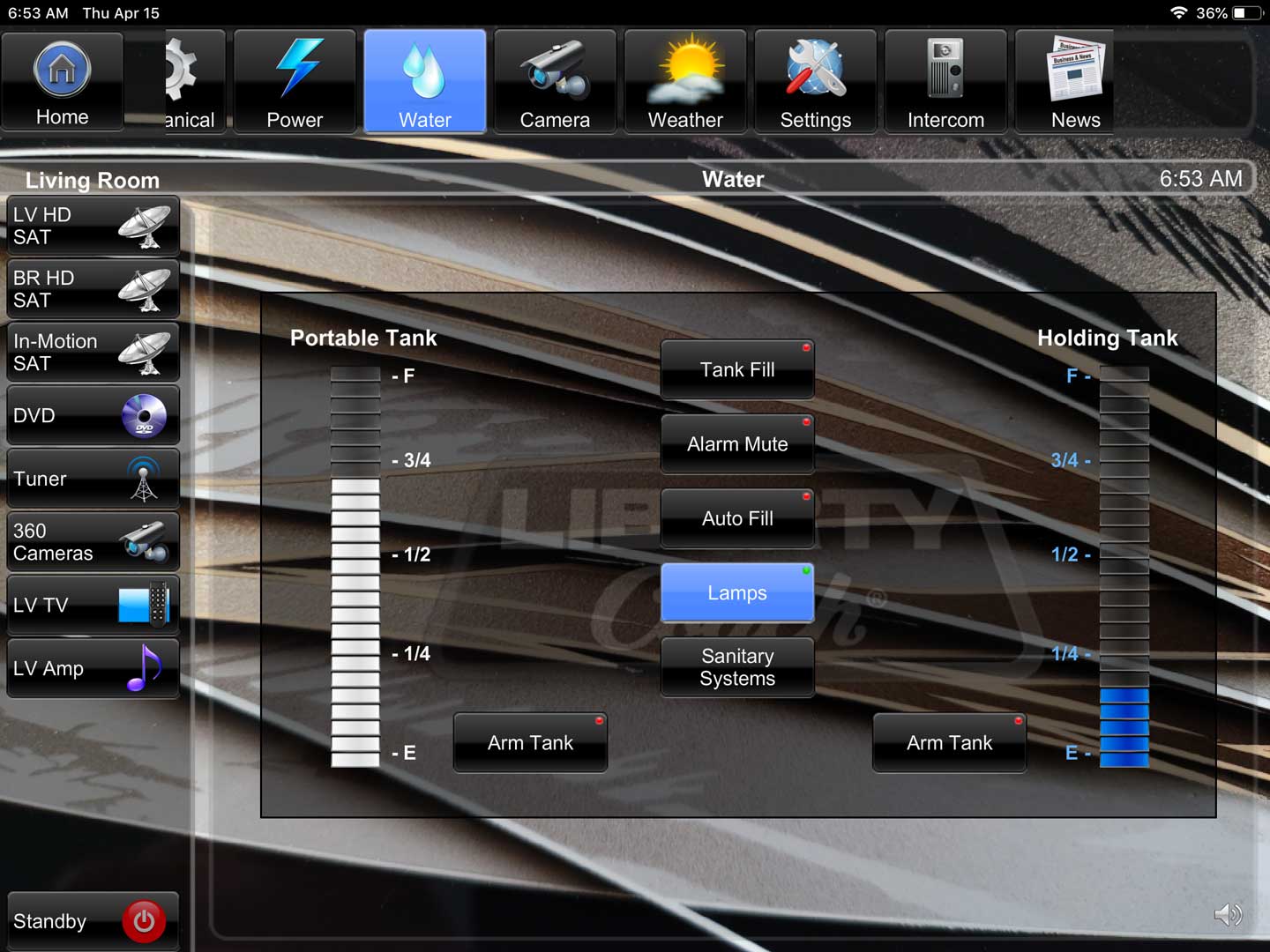The width and height of the screenshot is (1270, 952).
Task: Check the Weather forecast icon
Action: point(685,79)
